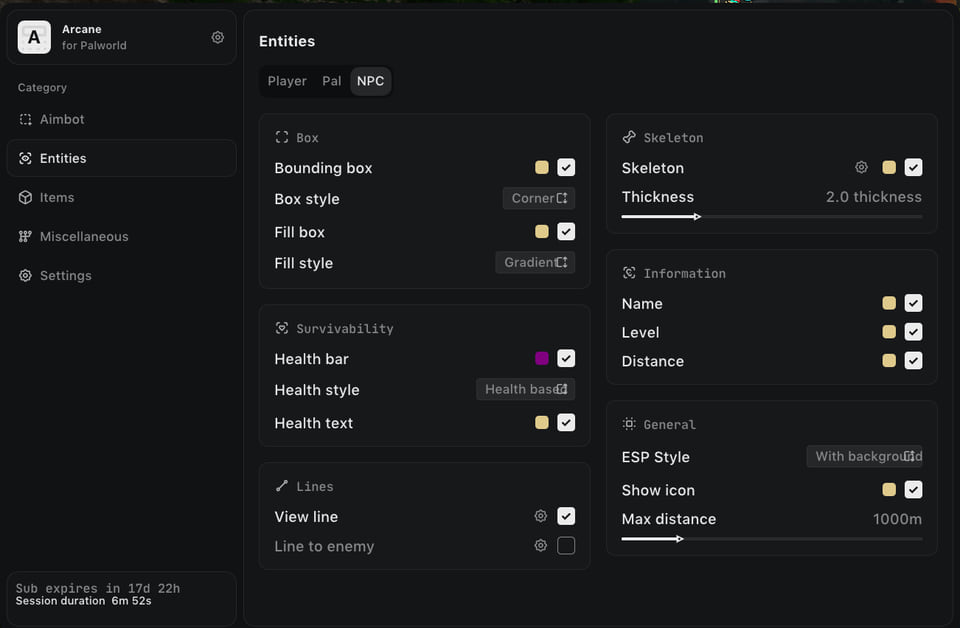Open the Settings category
Screen dimensions: 960x628
[x=122, y=276]
